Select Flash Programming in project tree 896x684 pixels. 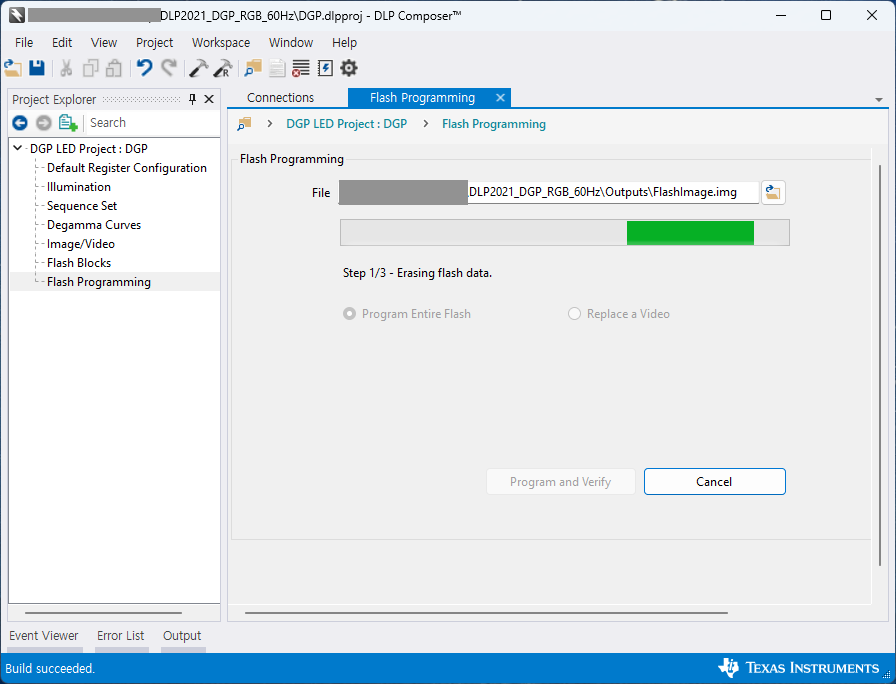coord(99,282)
